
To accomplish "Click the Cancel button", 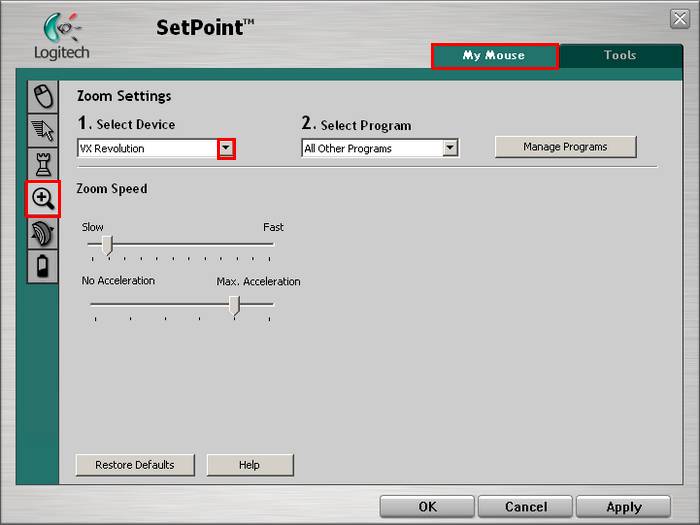I will [x=525, y=507].
